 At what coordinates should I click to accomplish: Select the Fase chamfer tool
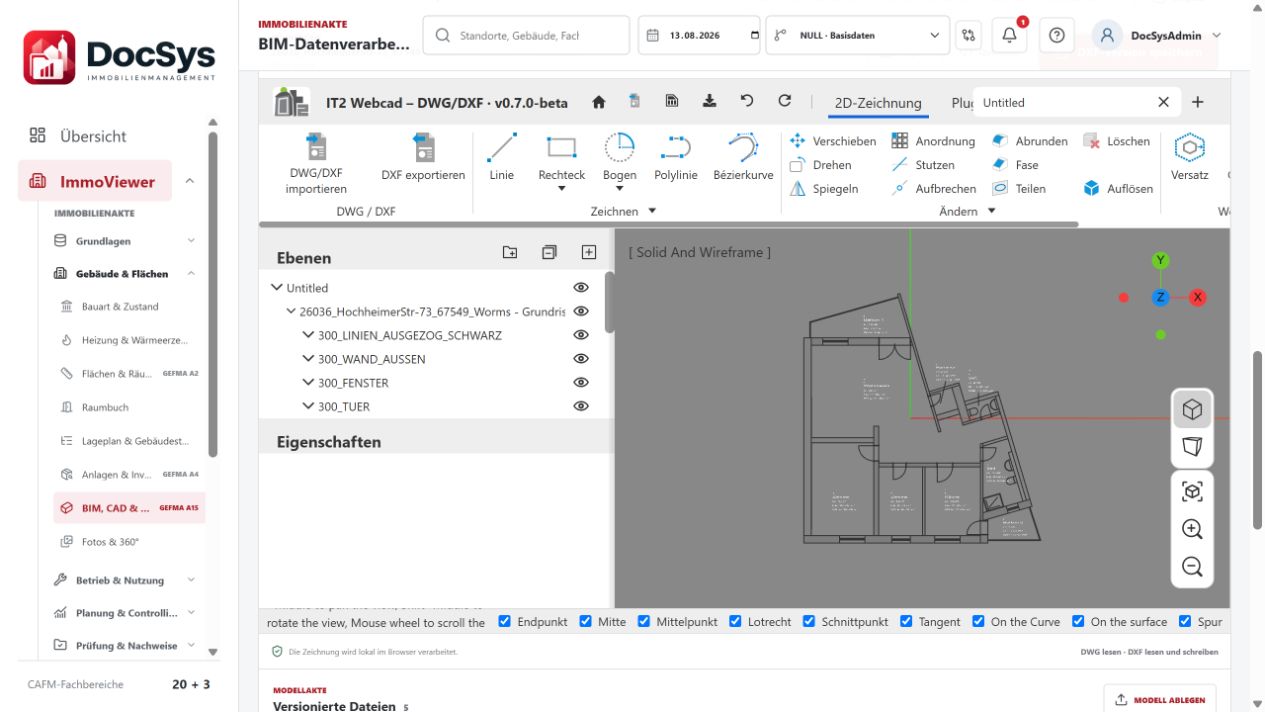[1015, 165]
